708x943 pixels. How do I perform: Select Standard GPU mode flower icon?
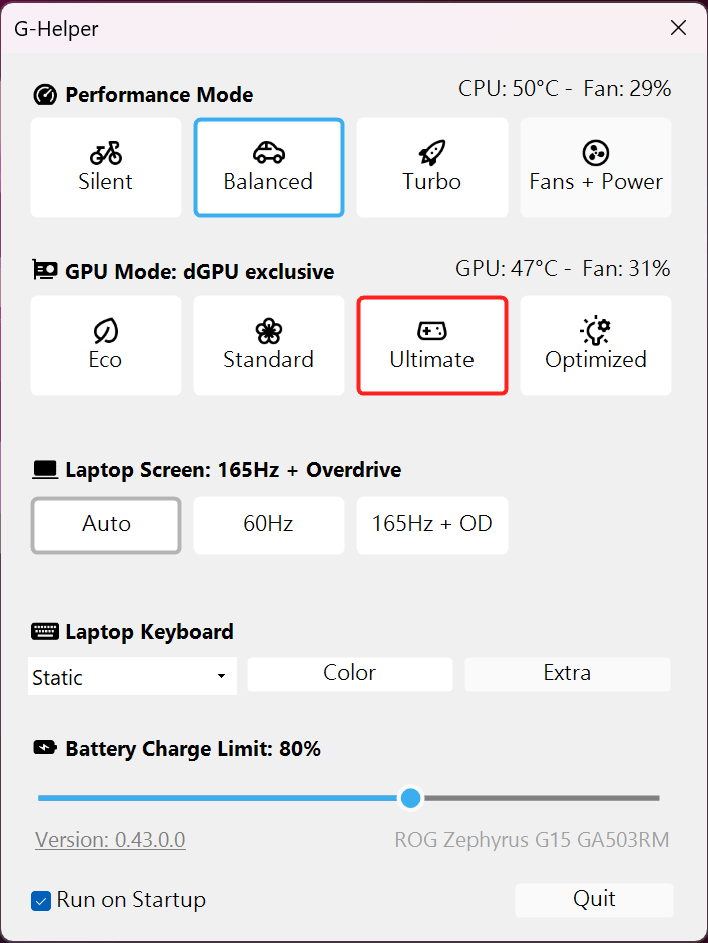[x=268, y=331]
